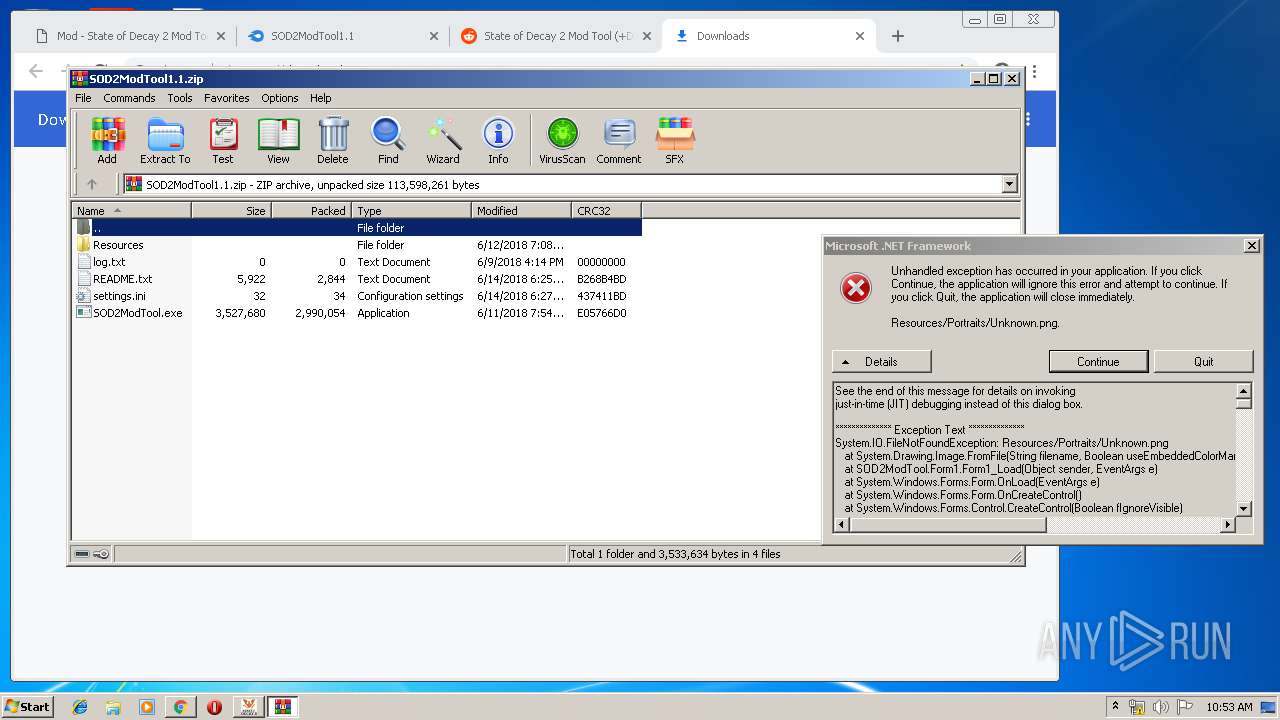Click the View file icon

coord(278,140)
